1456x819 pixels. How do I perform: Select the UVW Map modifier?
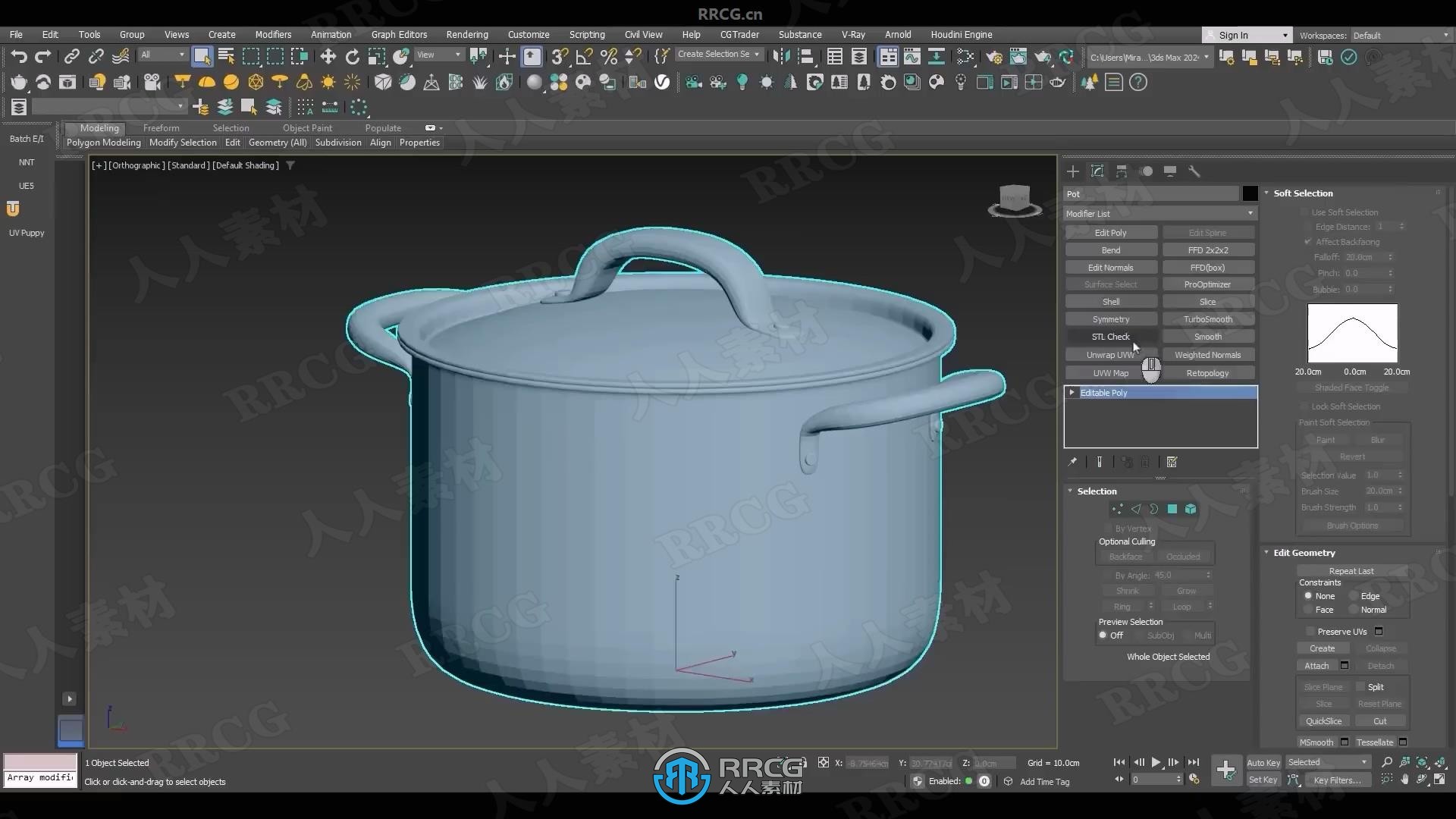click(1110, 372)
